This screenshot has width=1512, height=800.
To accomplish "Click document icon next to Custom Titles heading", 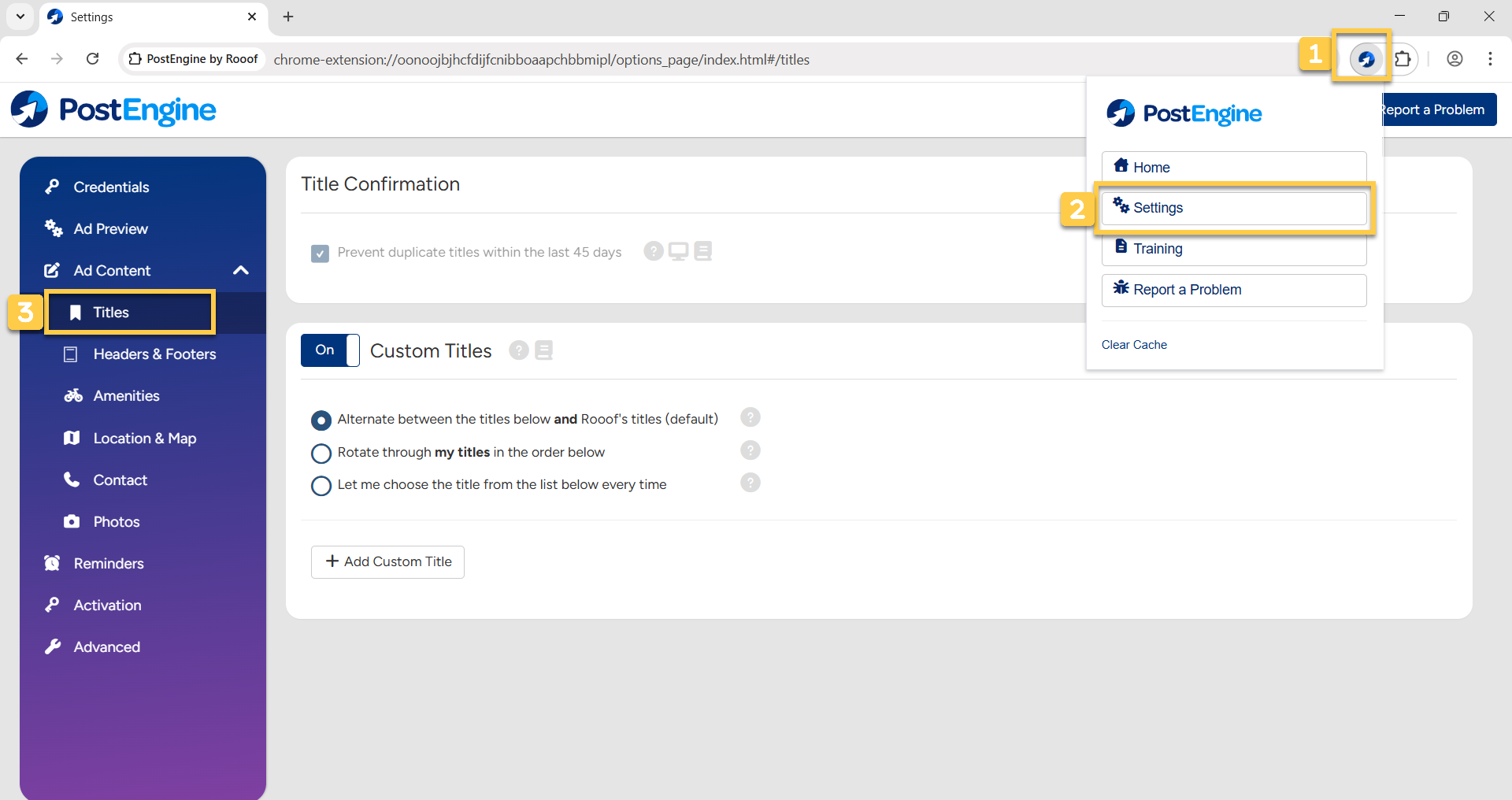I will 543,350.
